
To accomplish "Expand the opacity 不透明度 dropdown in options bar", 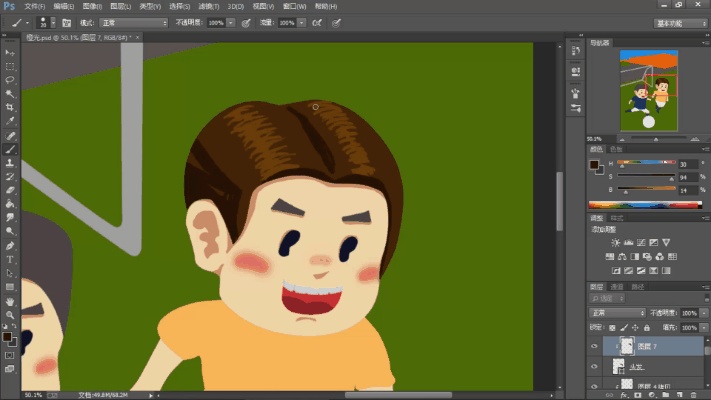I will point(231,22).
